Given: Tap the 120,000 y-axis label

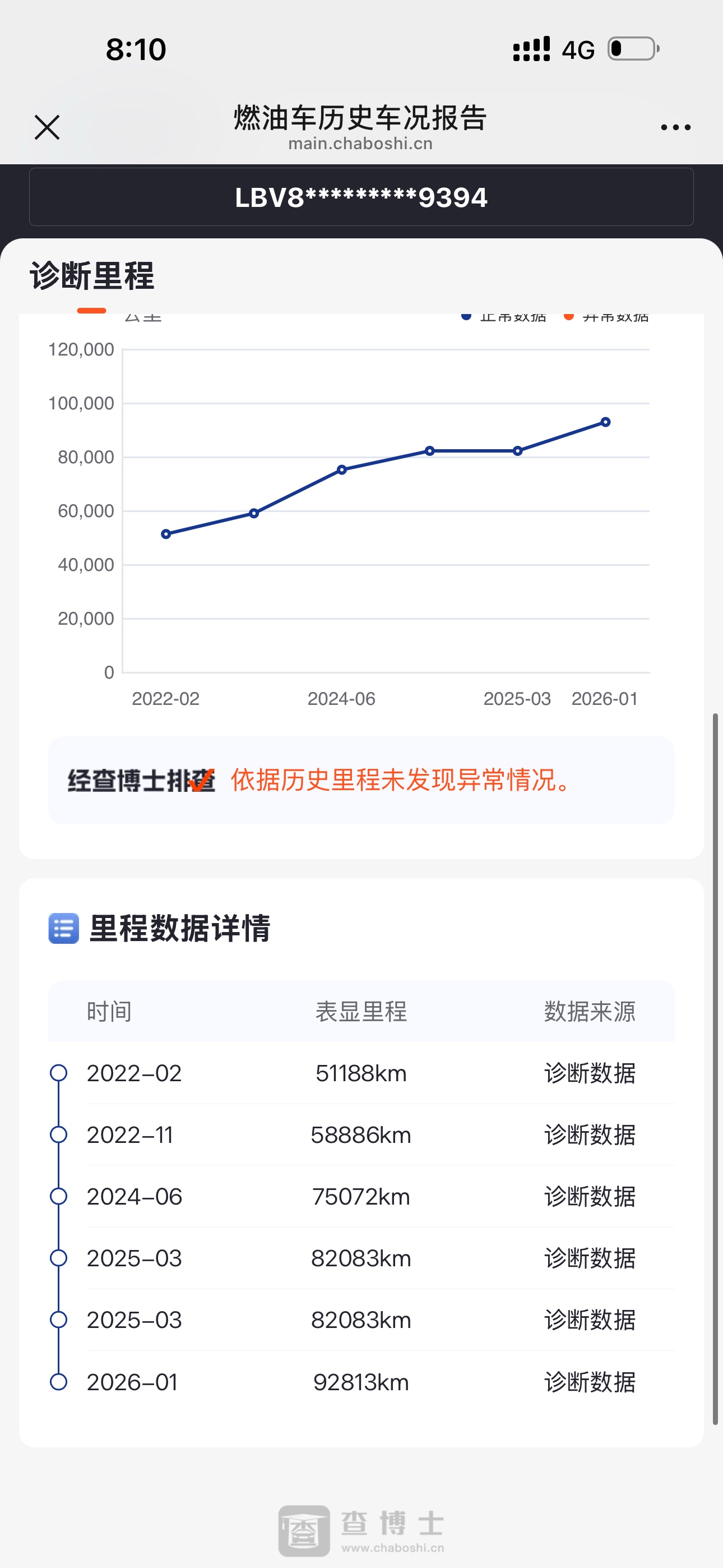Looking at the screenshot, I should click(x=81, y=349).
